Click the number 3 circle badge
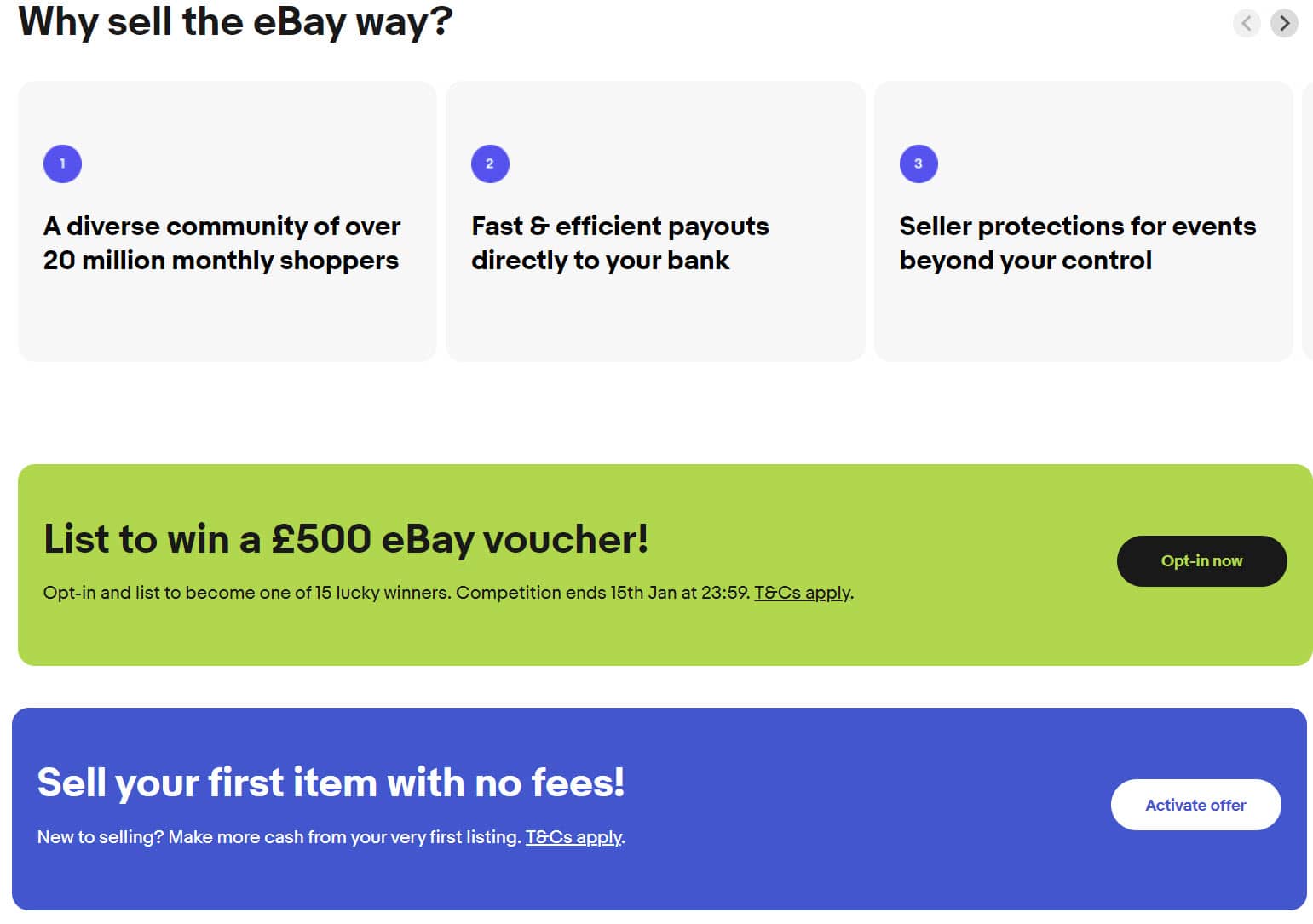The image size is (1313, 924). click(919, 164)
